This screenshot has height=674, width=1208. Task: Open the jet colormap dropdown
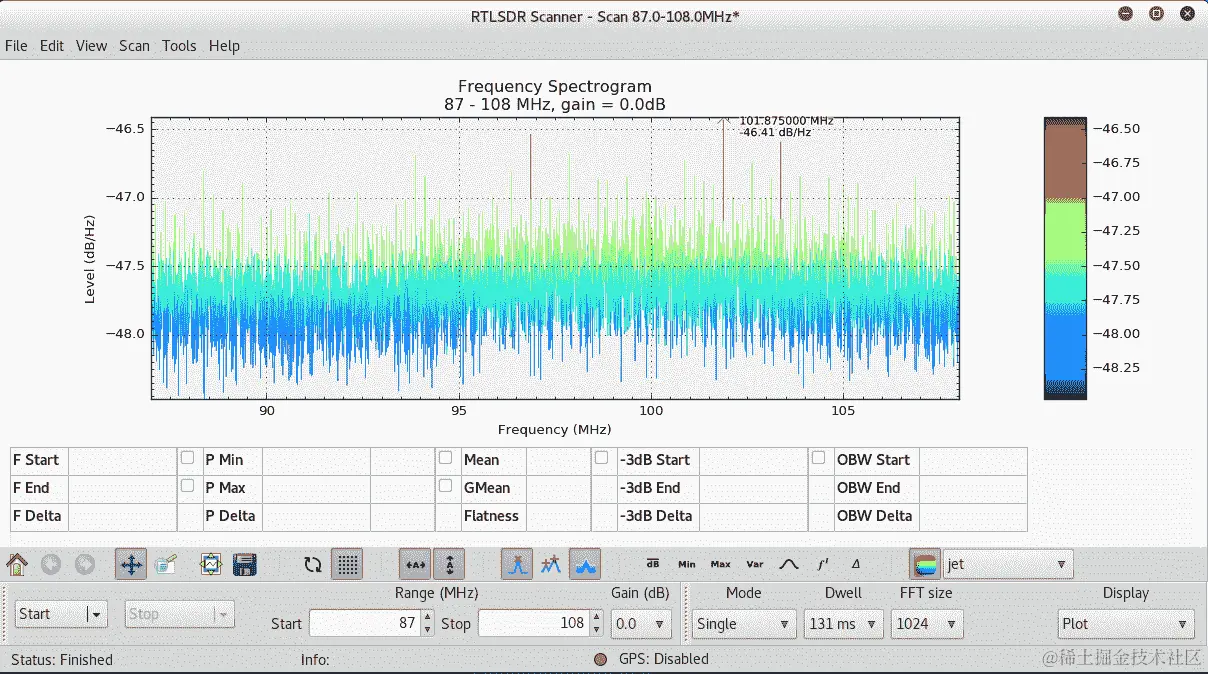pyautogui.click(x=1008, y=564)
